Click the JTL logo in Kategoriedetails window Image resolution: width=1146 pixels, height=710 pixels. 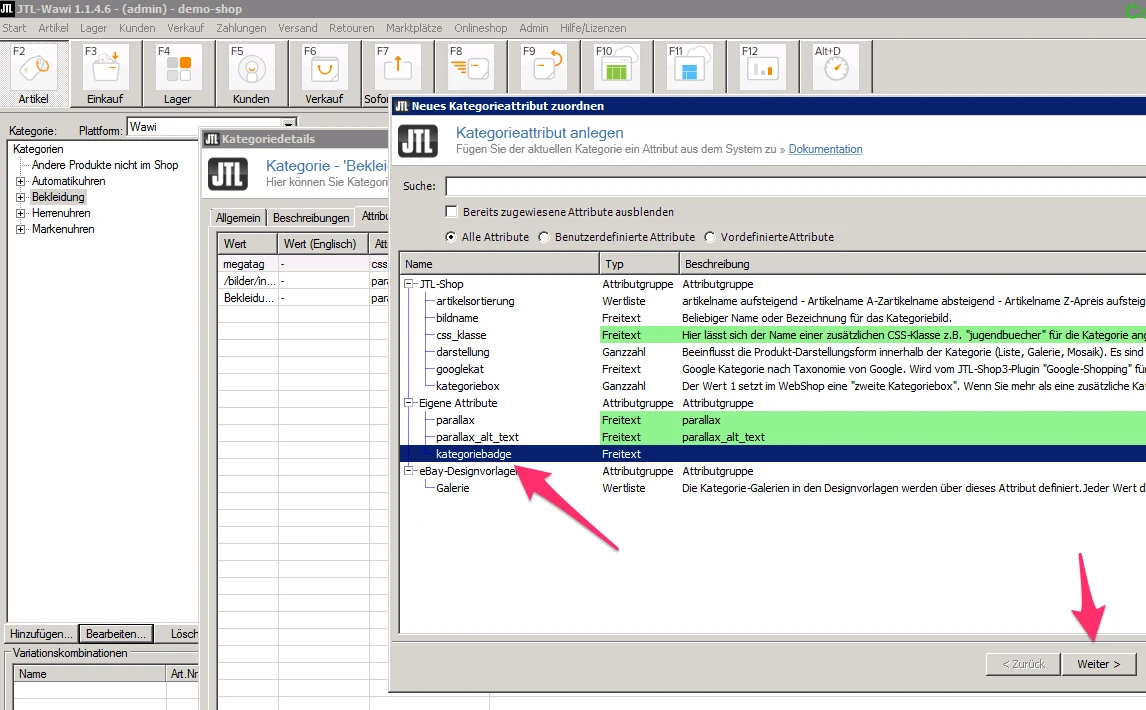tap(228, 174)
